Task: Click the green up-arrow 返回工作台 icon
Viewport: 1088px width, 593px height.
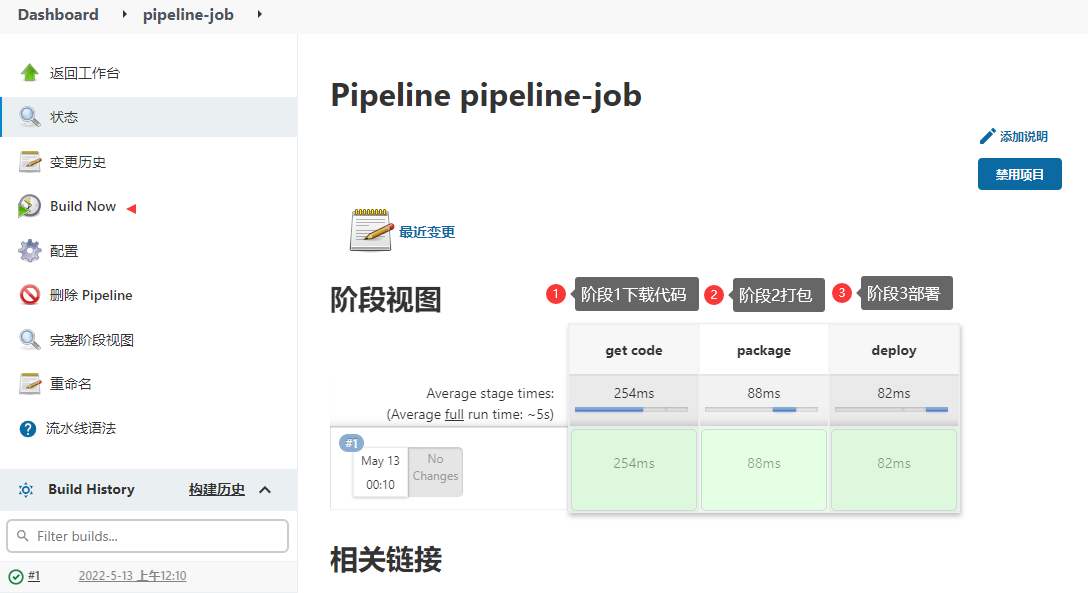Action: (29, 73)
